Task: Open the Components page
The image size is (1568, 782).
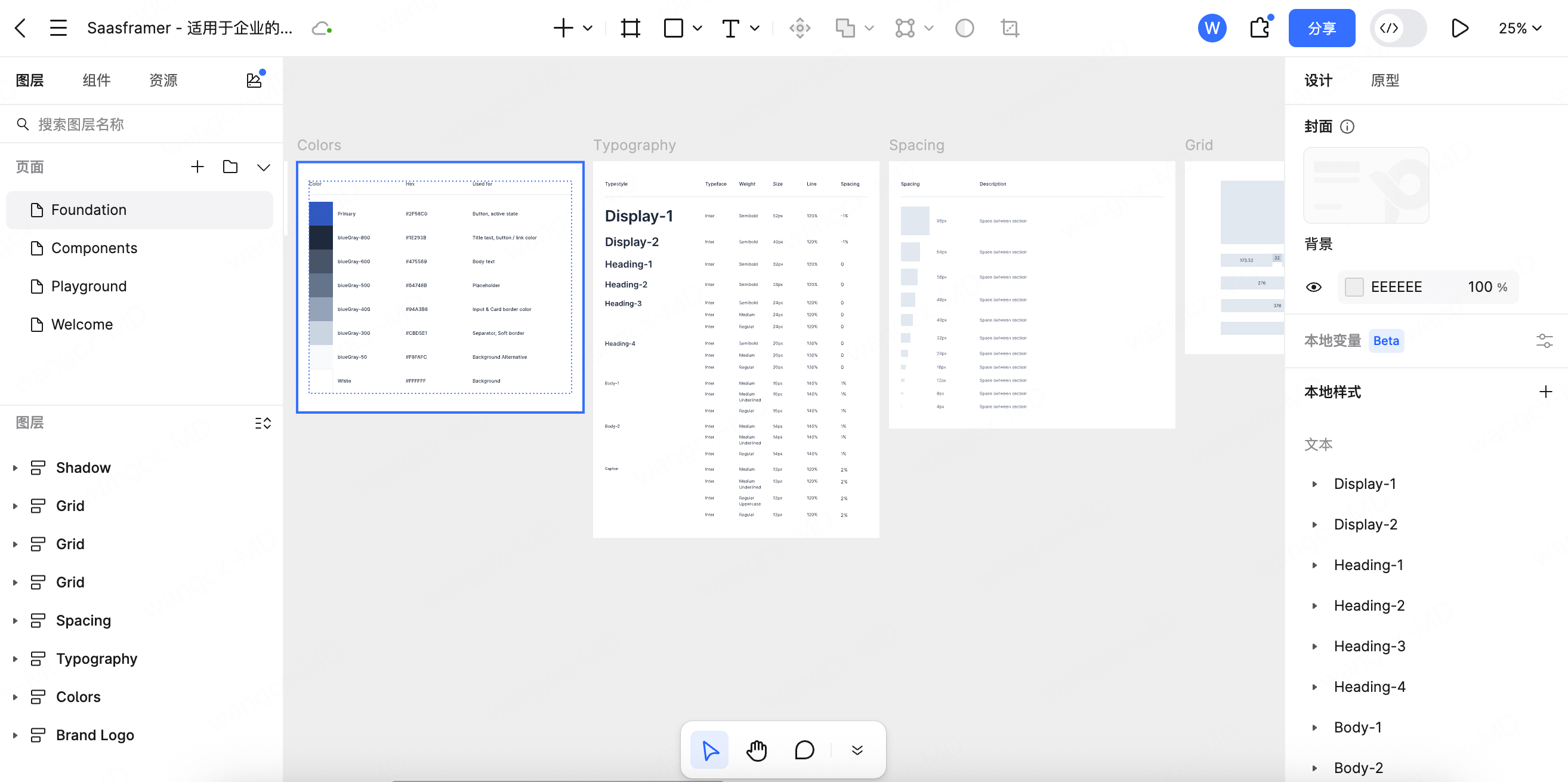Action: coord(94,248)
